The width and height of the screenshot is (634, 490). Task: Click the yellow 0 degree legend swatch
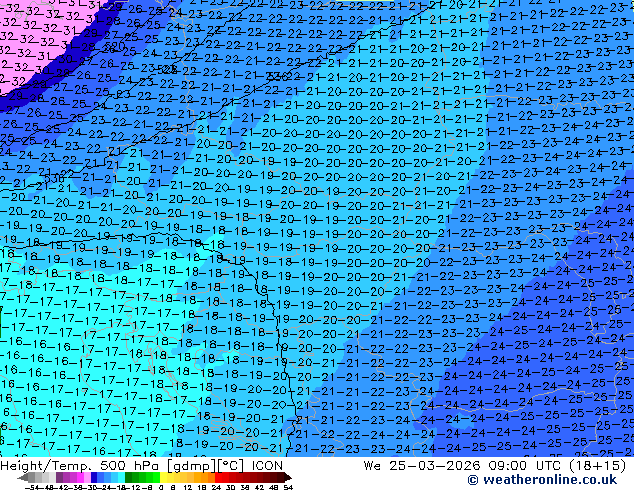[164, 477]
